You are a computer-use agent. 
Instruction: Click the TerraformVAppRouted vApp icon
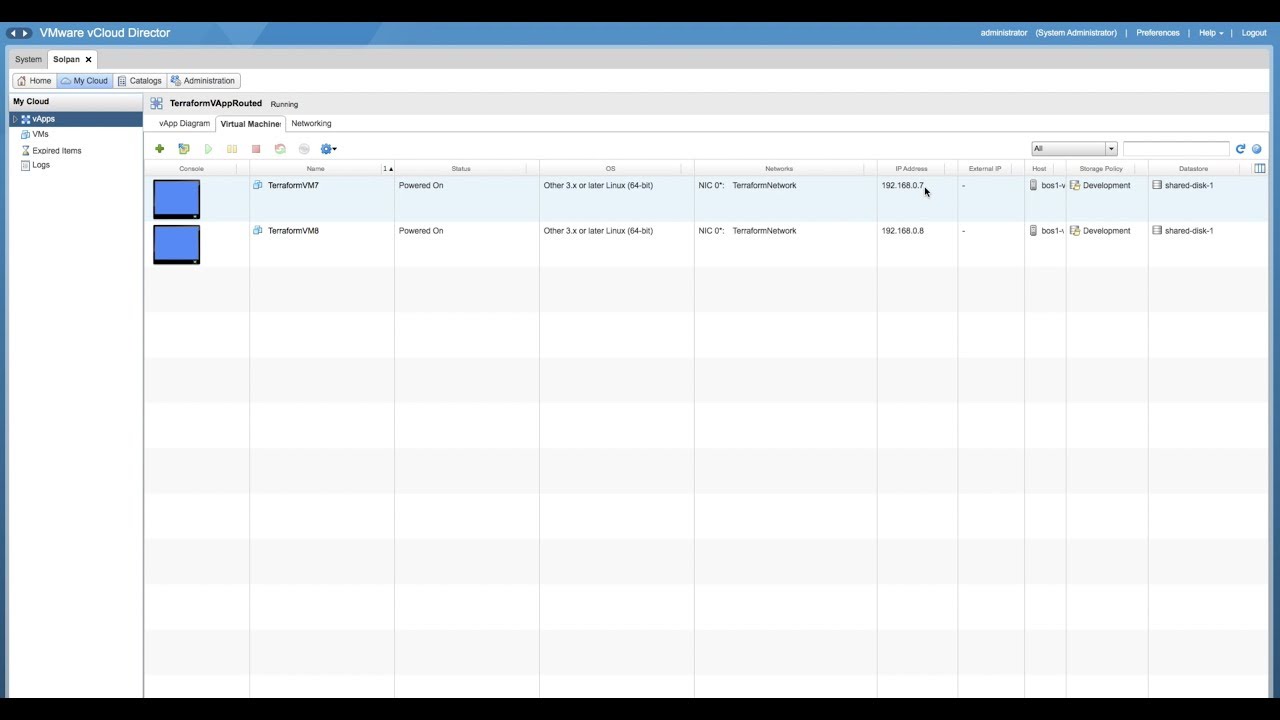[x=156, y=103]
